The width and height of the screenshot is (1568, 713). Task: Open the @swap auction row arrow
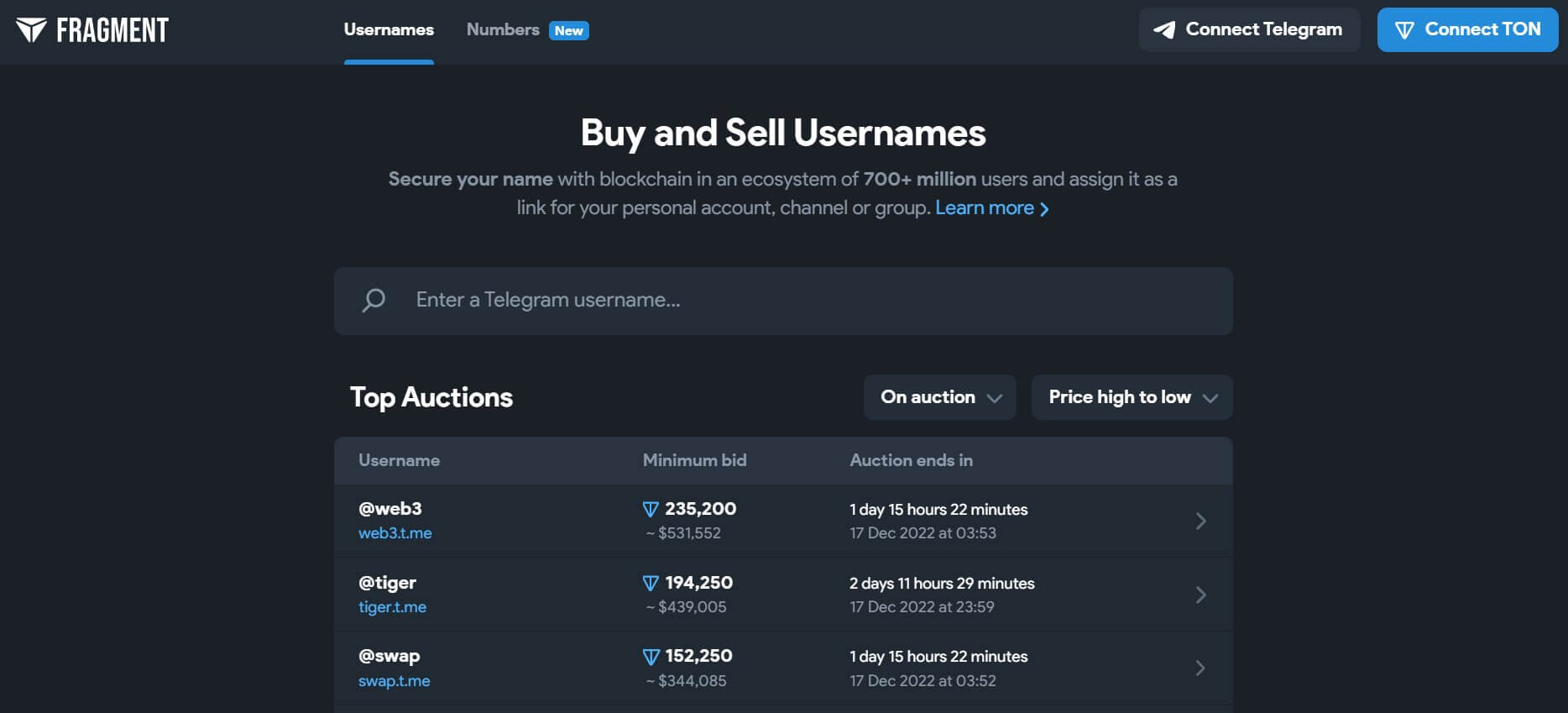pyautogui.click(x=1200, y=668)
